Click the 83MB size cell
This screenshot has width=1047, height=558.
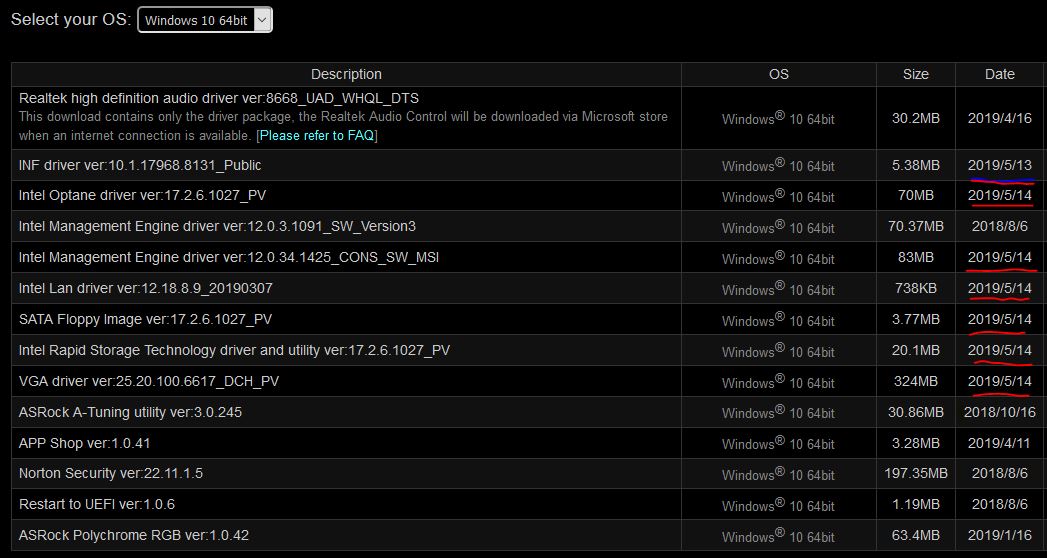pos(915,257)
